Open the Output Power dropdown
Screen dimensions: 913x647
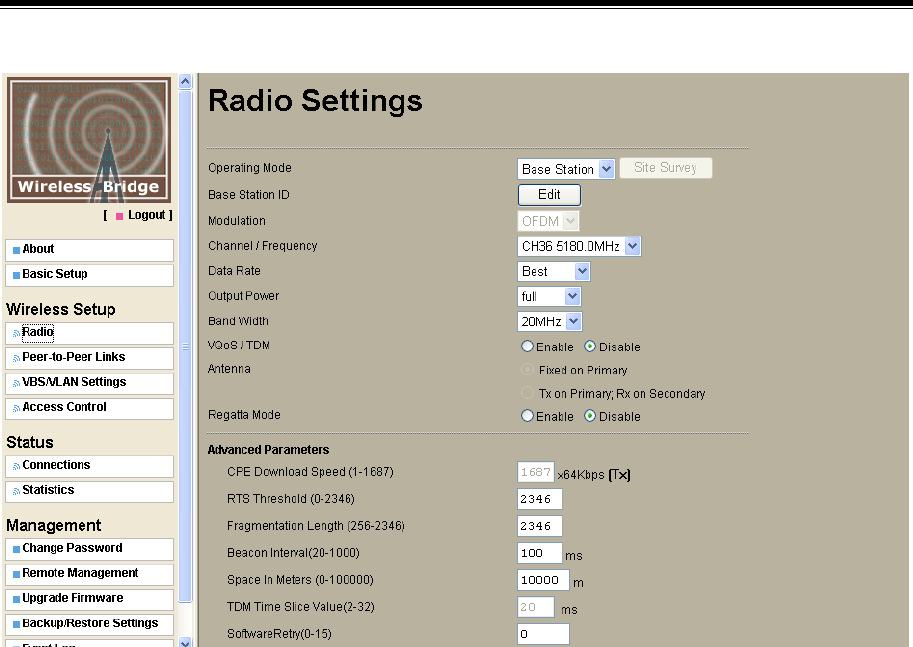click(548, 296)
